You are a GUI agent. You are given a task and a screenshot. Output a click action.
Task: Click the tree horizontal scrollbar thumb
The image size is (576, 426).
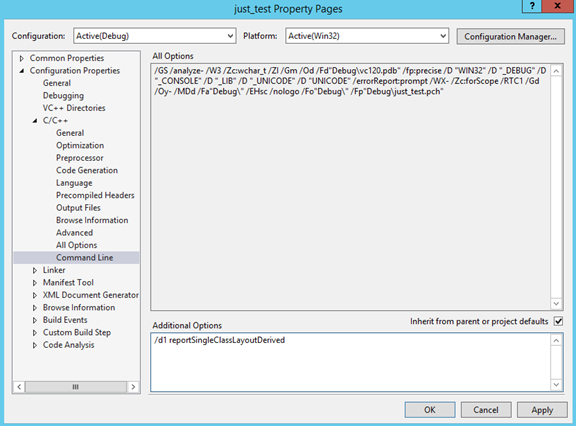76,387
